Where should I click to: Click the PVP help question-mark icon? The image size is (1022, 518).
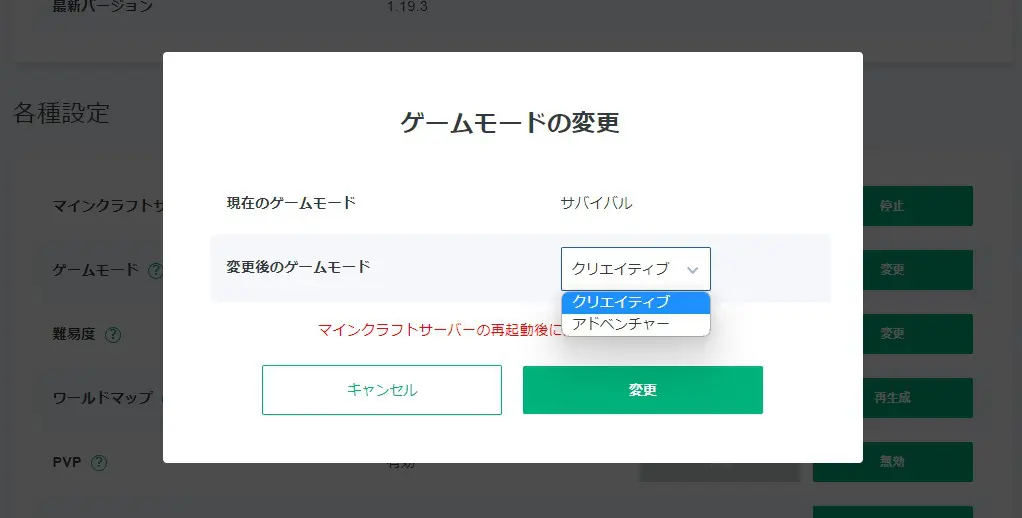[x=98, y=463]
